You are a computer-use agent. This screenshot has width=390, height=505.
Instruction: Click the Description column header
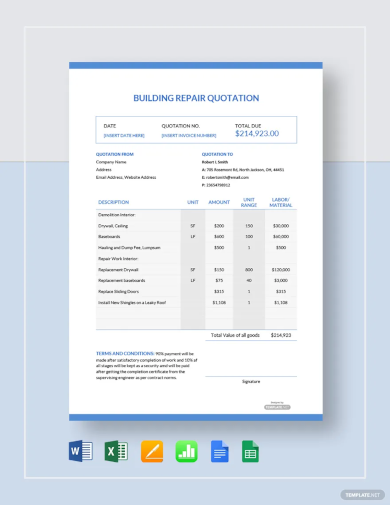coord(113,202)
